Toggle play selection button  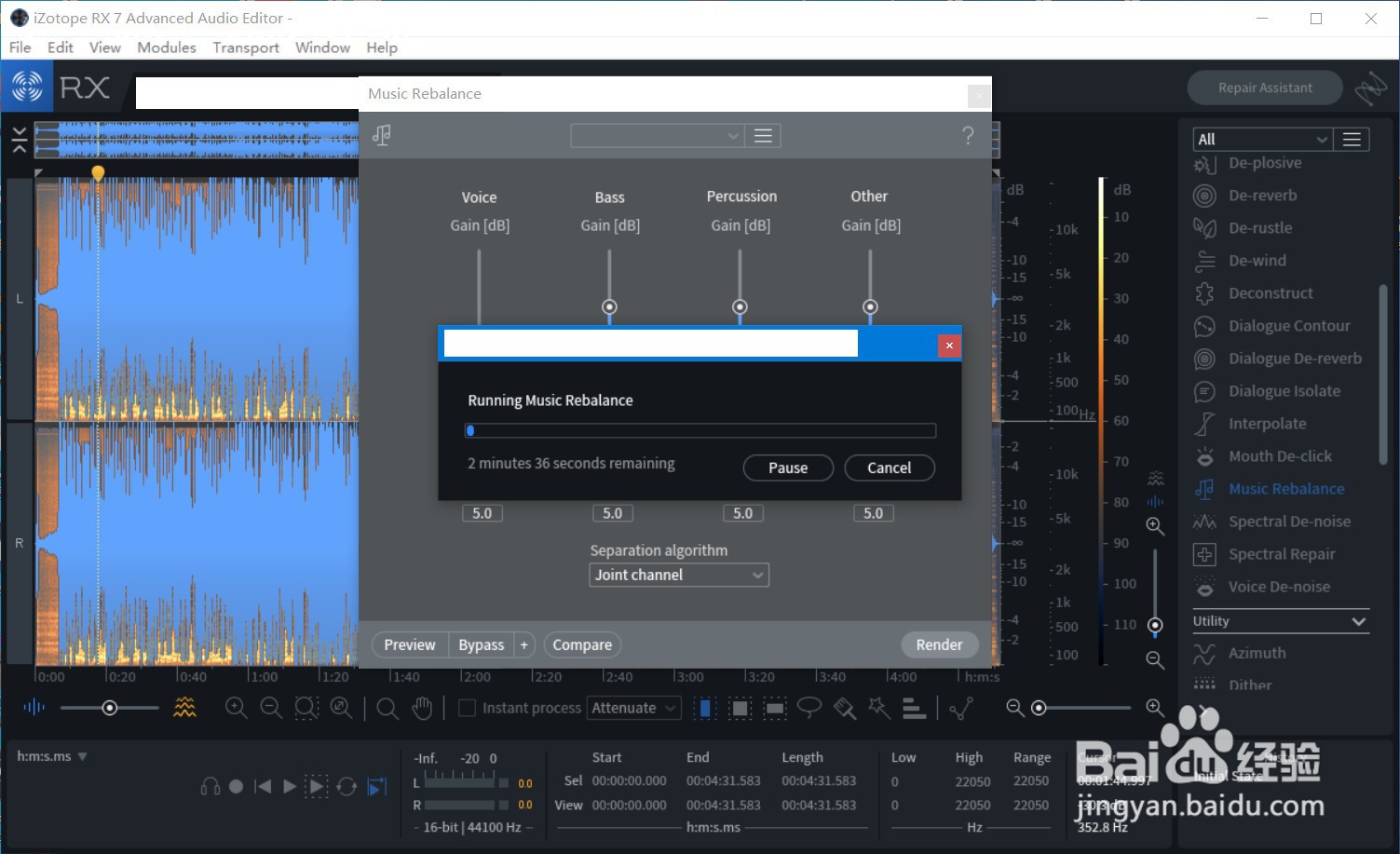[x=317, y=787]
